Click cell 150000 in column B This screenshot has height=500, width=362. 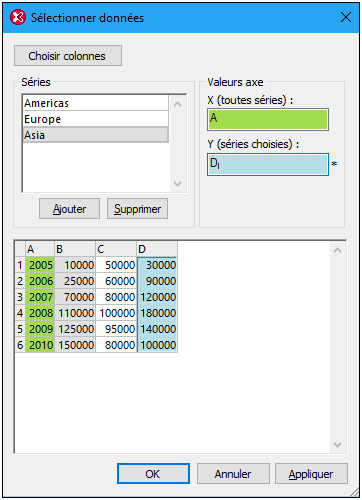pos(75,345)
